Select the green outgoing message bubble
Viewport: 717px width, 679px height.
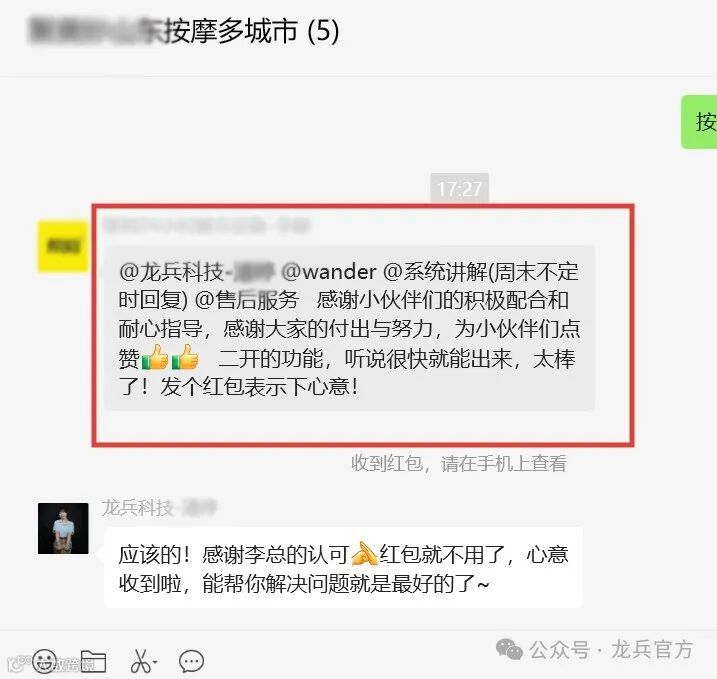point(699,122)
